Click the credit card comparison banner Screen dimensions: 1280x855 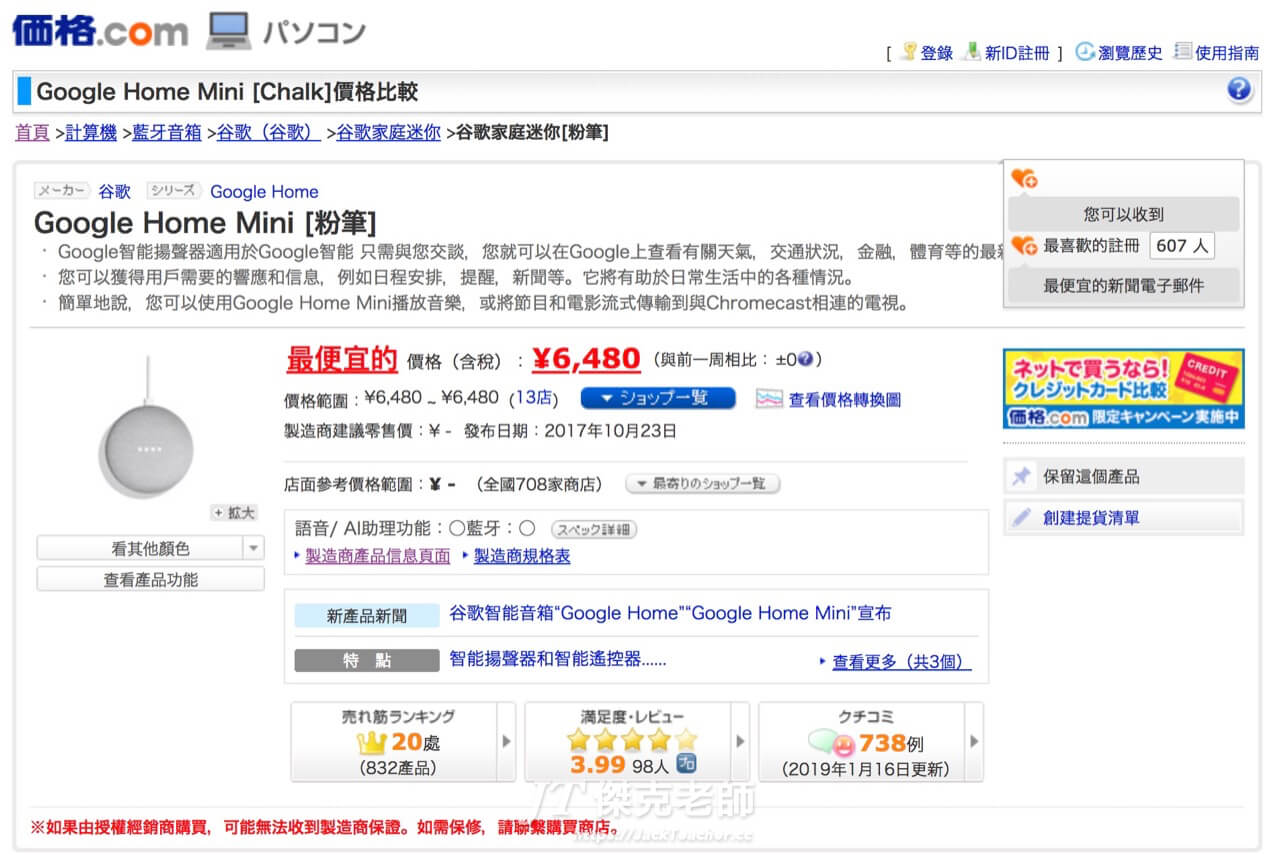[x=1124, y=388]
